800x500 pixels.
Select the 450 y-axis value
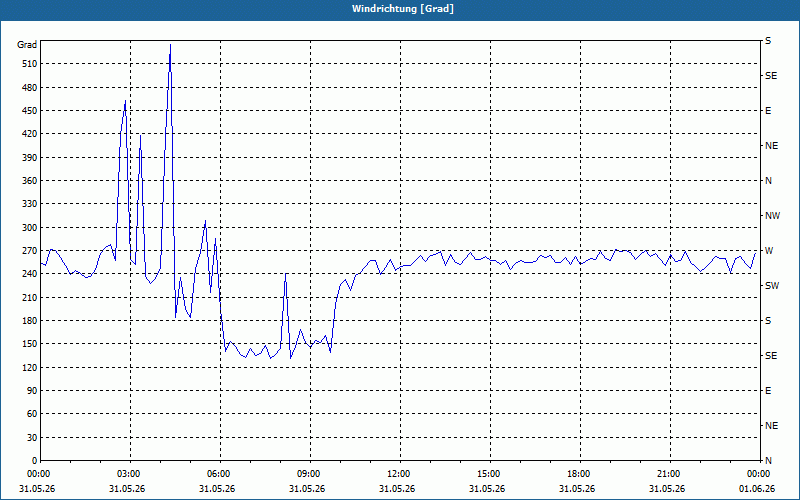point(30,111)
